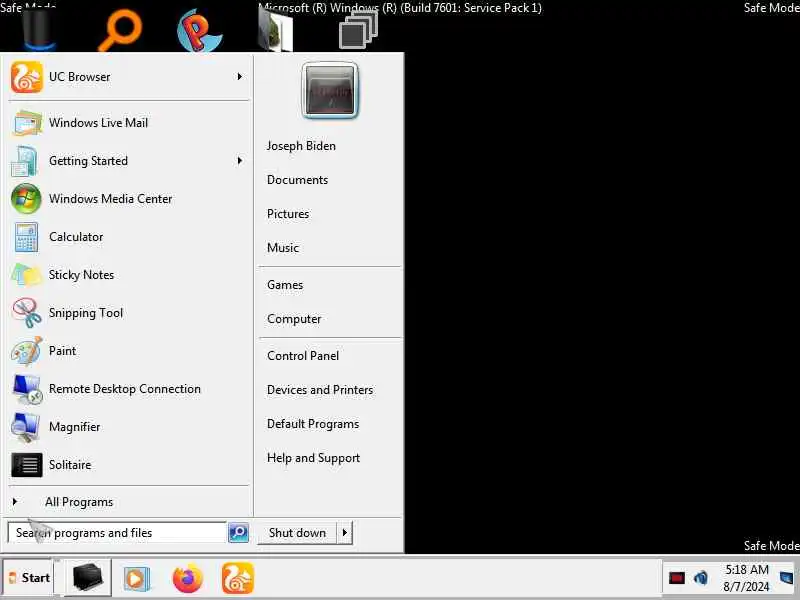Launch the Magnifier icon

click(26, 427)
